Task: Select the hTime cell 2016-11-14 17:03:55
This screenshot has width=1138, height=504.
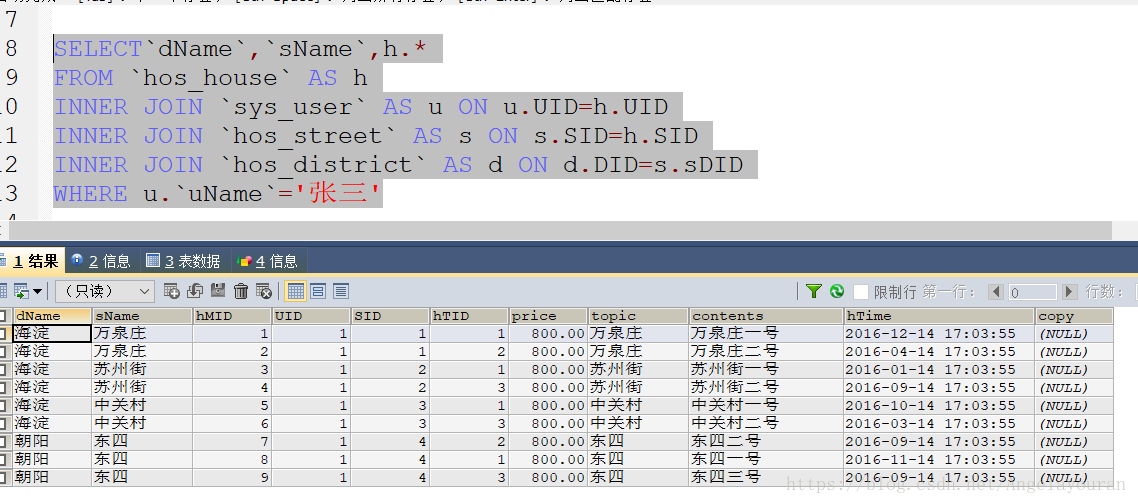Action: coord(940,459)
